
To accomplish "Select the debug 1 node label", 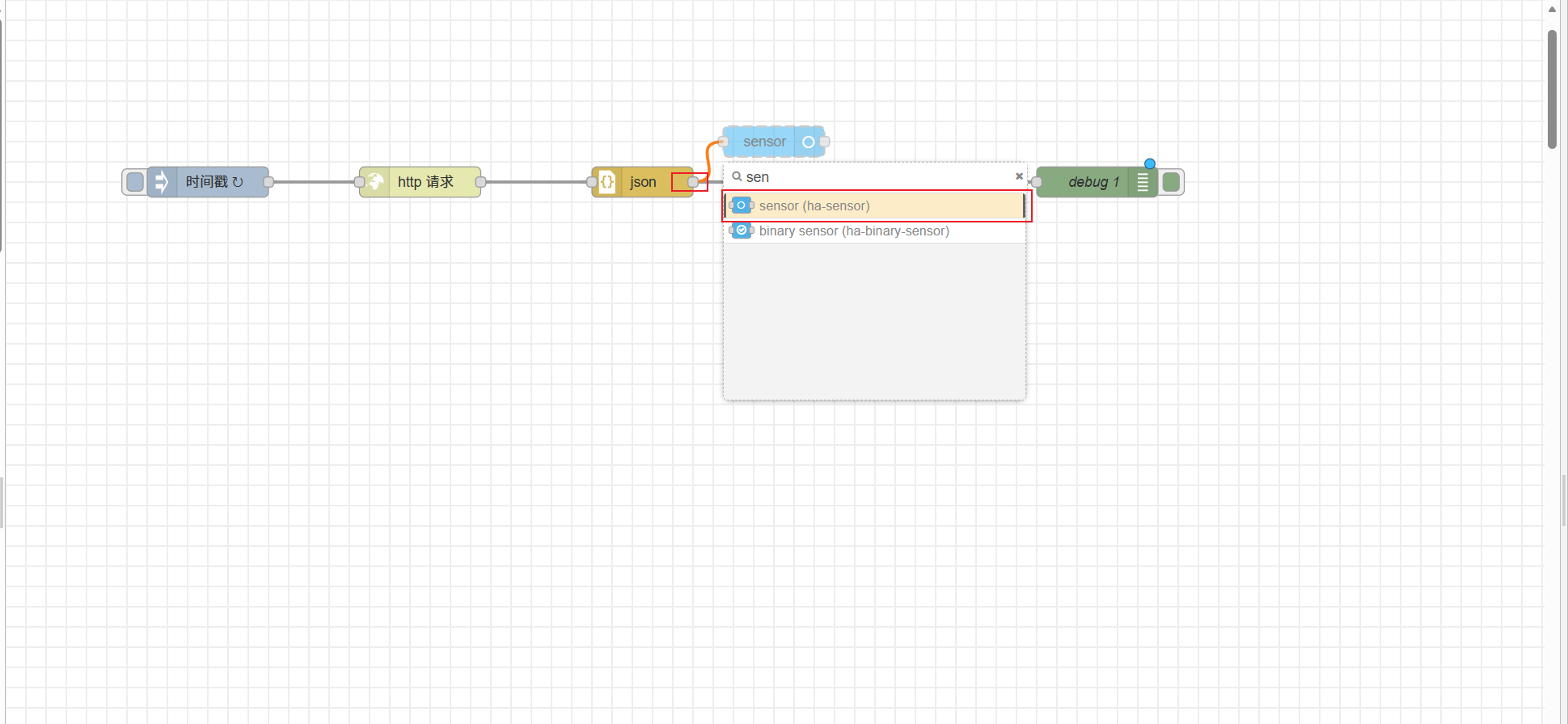I will pos(1093,182).
